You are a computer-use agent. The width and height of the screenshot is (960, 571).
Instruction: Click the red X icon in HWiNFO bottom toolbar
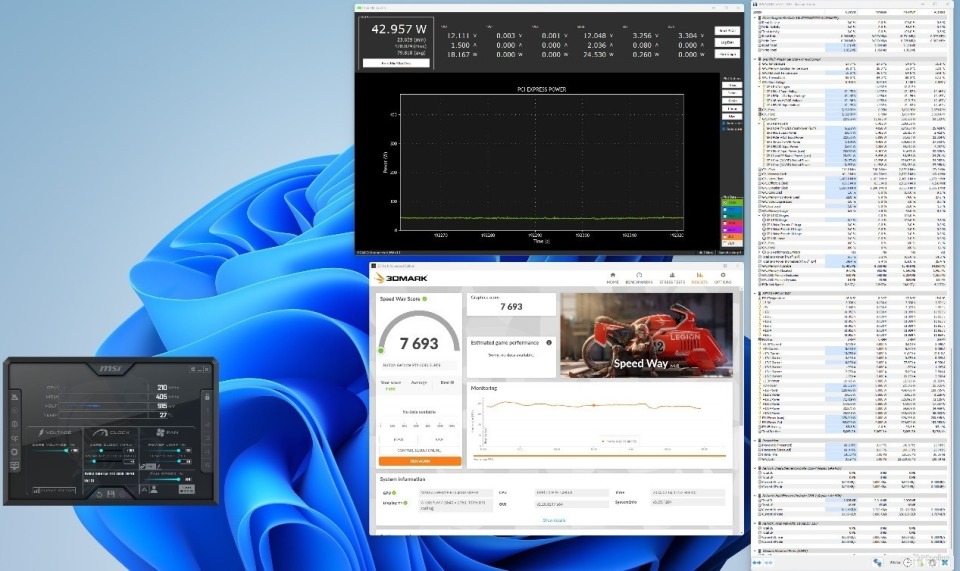[x=945, y=562]
